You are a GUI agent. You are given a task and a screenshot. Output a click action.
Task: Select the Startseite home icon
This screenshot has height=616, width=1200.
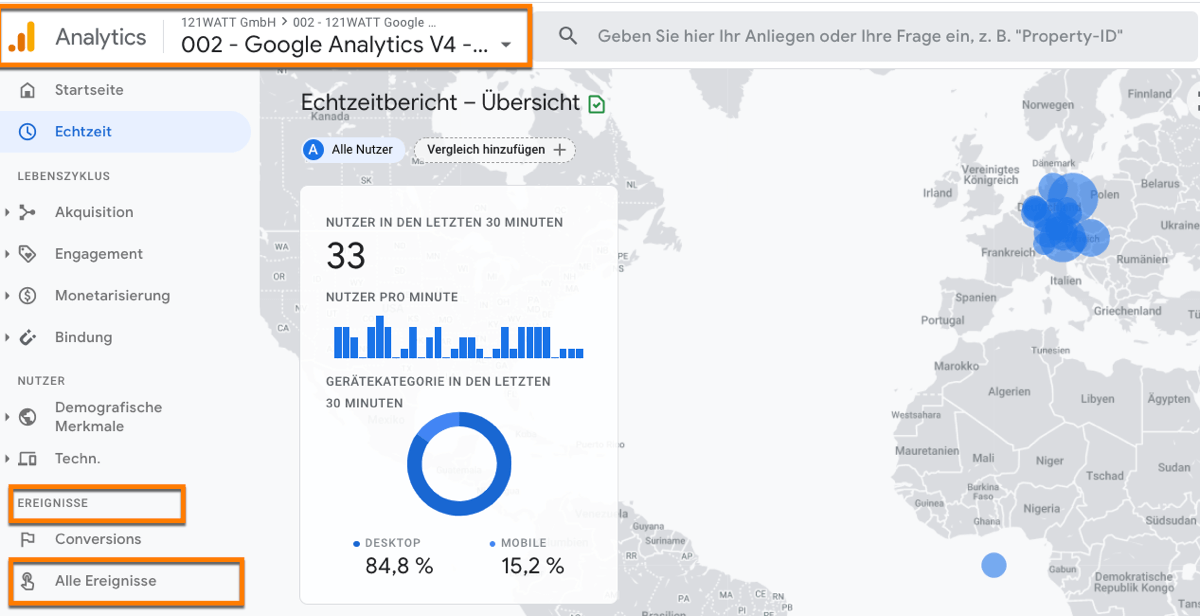30,89
